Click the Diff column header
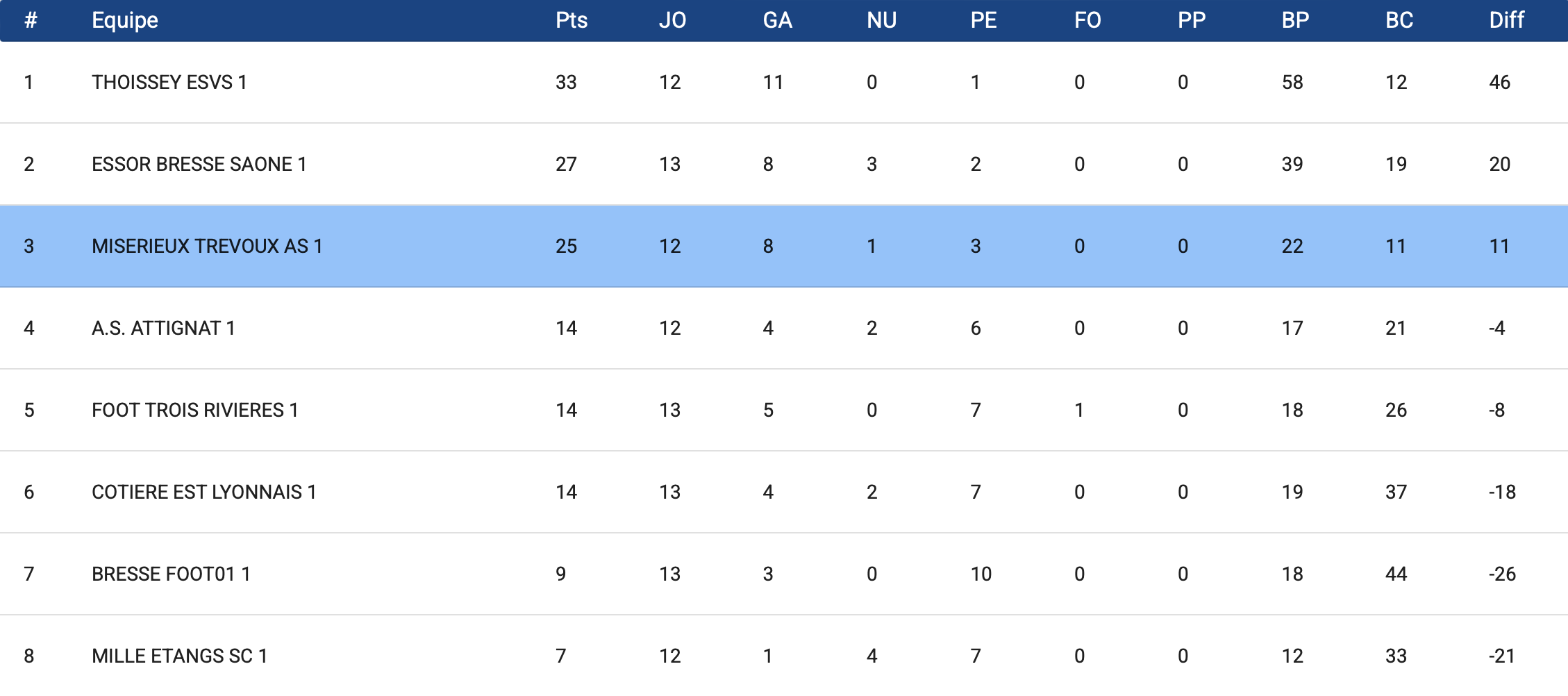1568x696 pixels. coord(1507,20)
